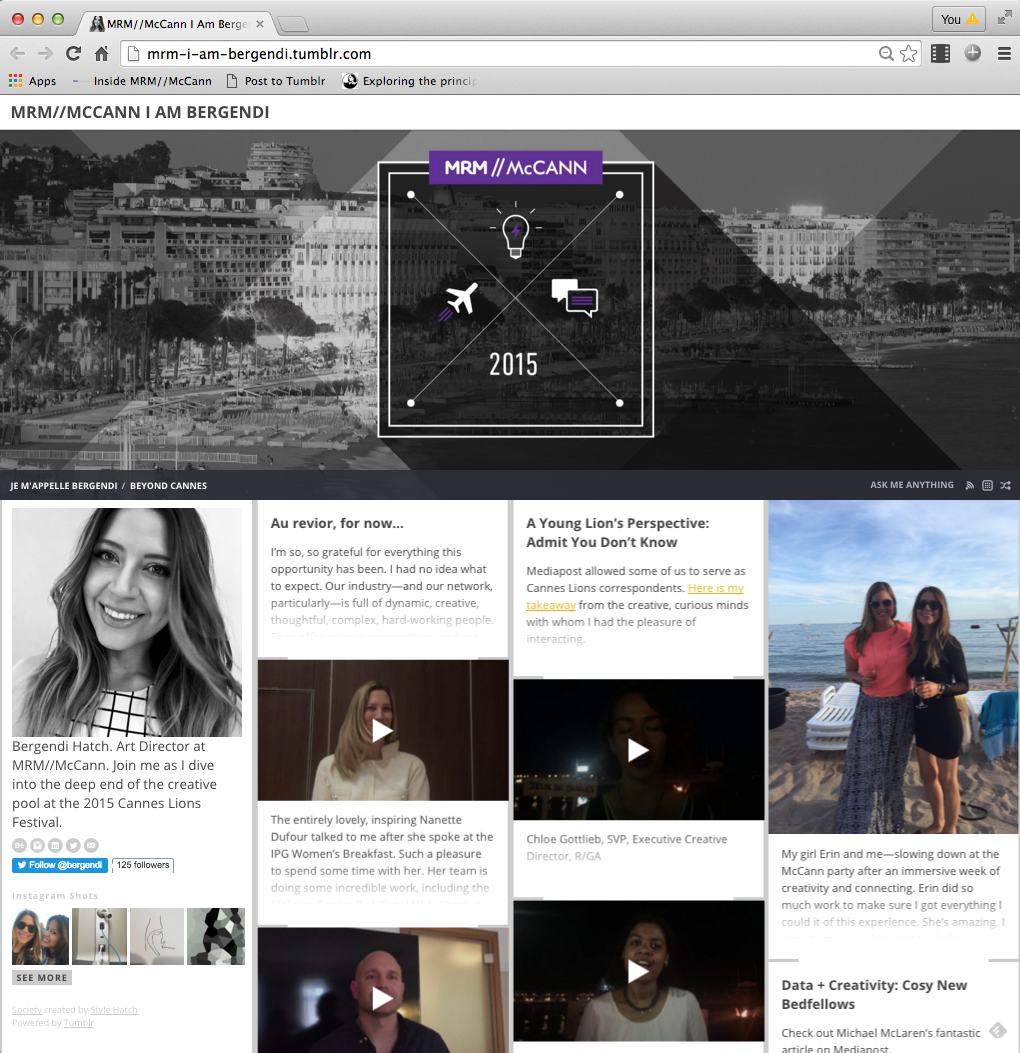Open the Behance social icon
Viewport: 1020px width, 1053px height.
coord(19,845)
